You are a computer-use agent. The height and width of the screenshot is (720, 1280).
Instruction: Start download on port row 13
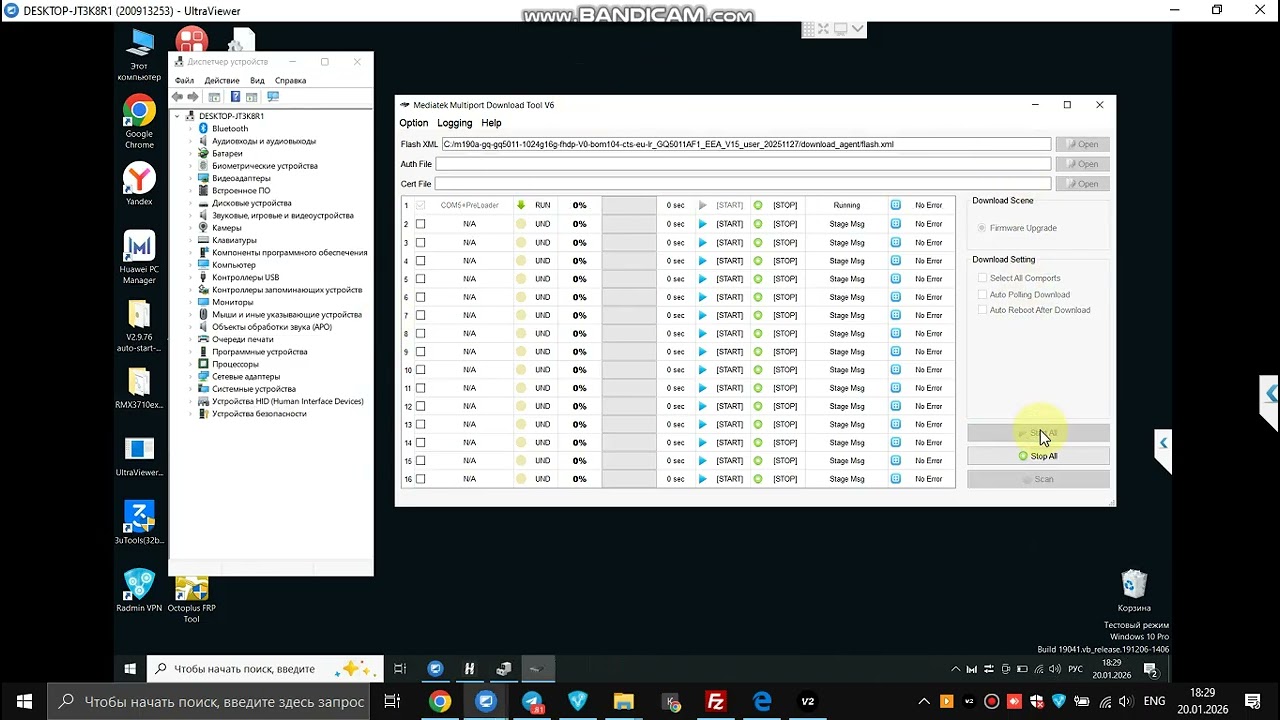point(702,424)
